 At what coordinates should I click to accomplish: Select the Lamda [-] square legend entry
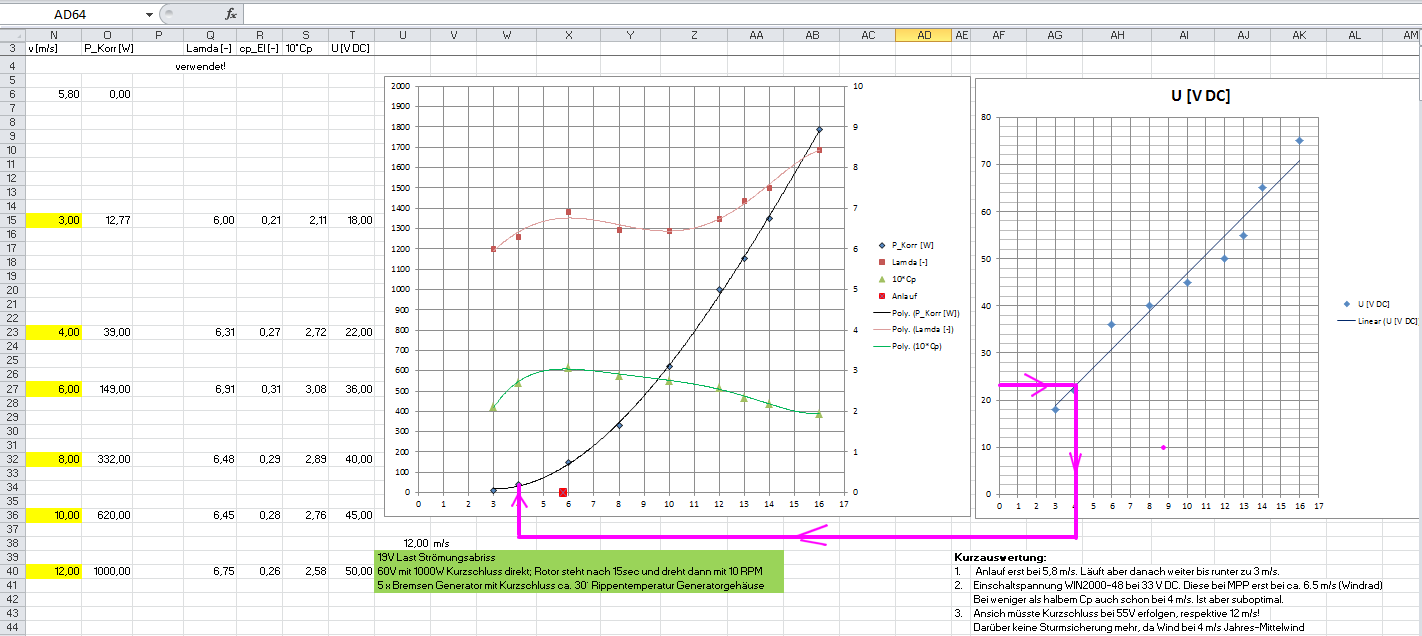[911, 262]
